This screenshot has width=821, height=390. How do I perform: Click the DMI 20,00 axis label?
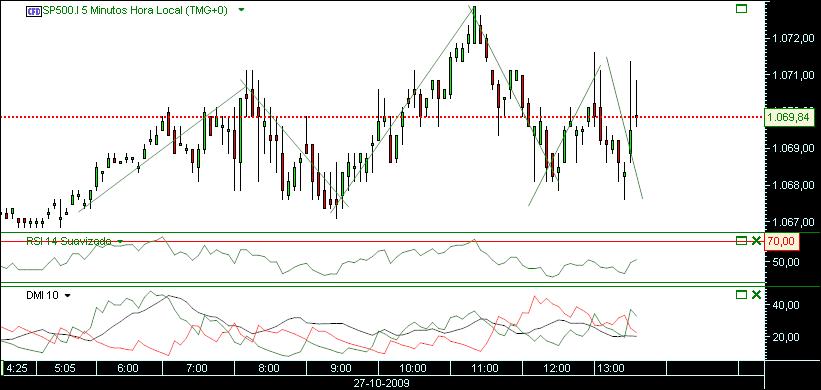coord(786,337)
